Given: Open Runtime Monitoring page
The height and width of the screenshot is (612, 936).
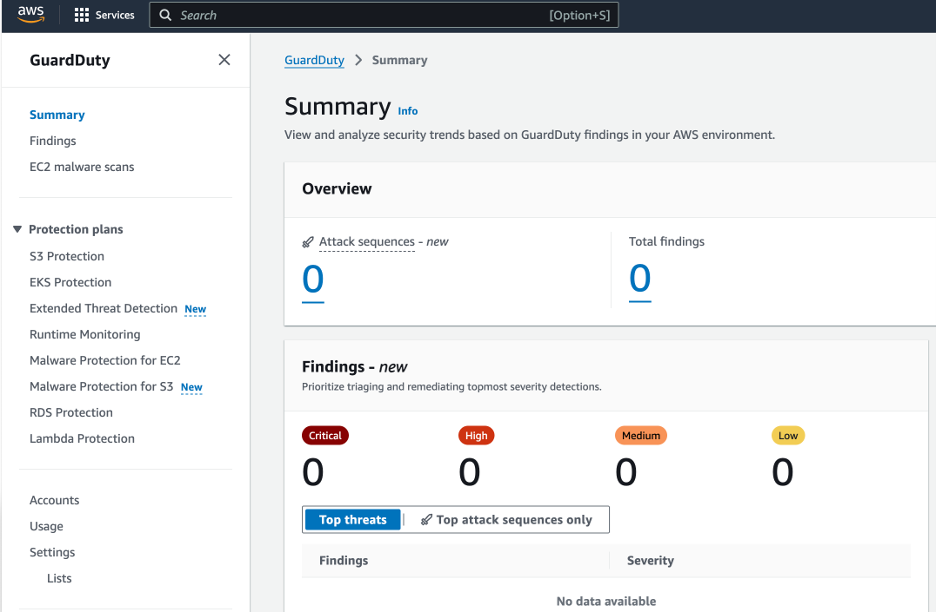Looking at the screenshot, I should 85,334.
